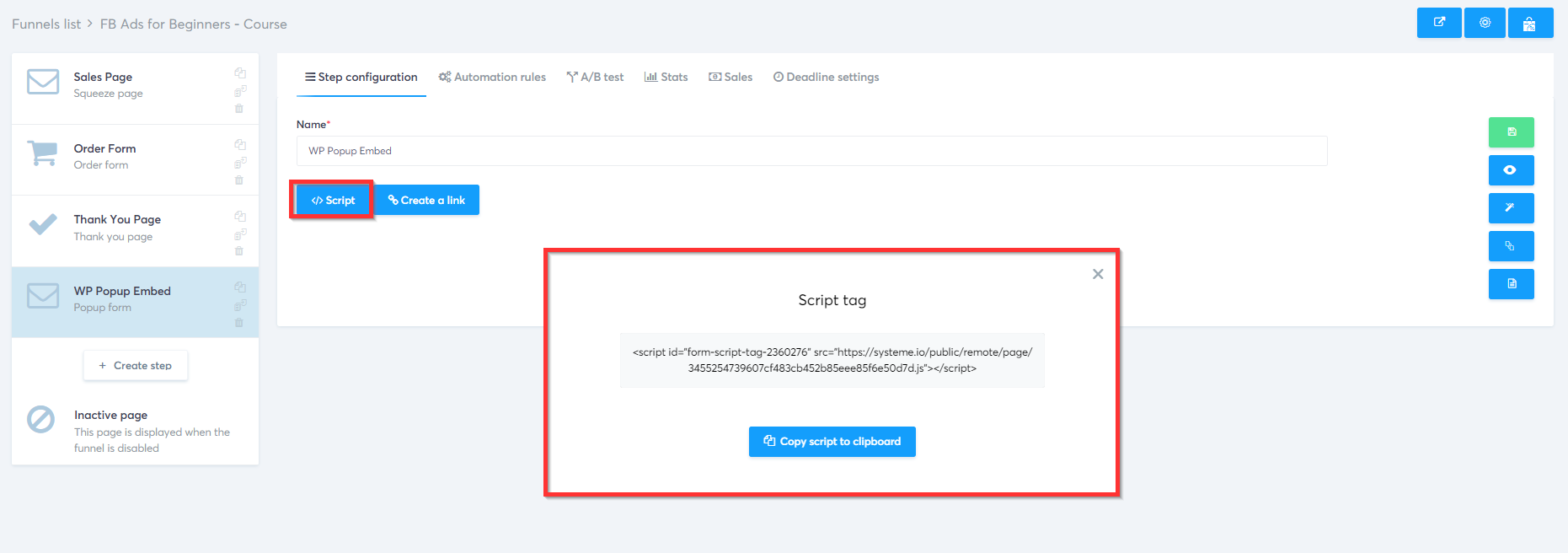Screen dimensions: 1568x553
Task: Close the Script tag popup
Action: coord(1098,274)
